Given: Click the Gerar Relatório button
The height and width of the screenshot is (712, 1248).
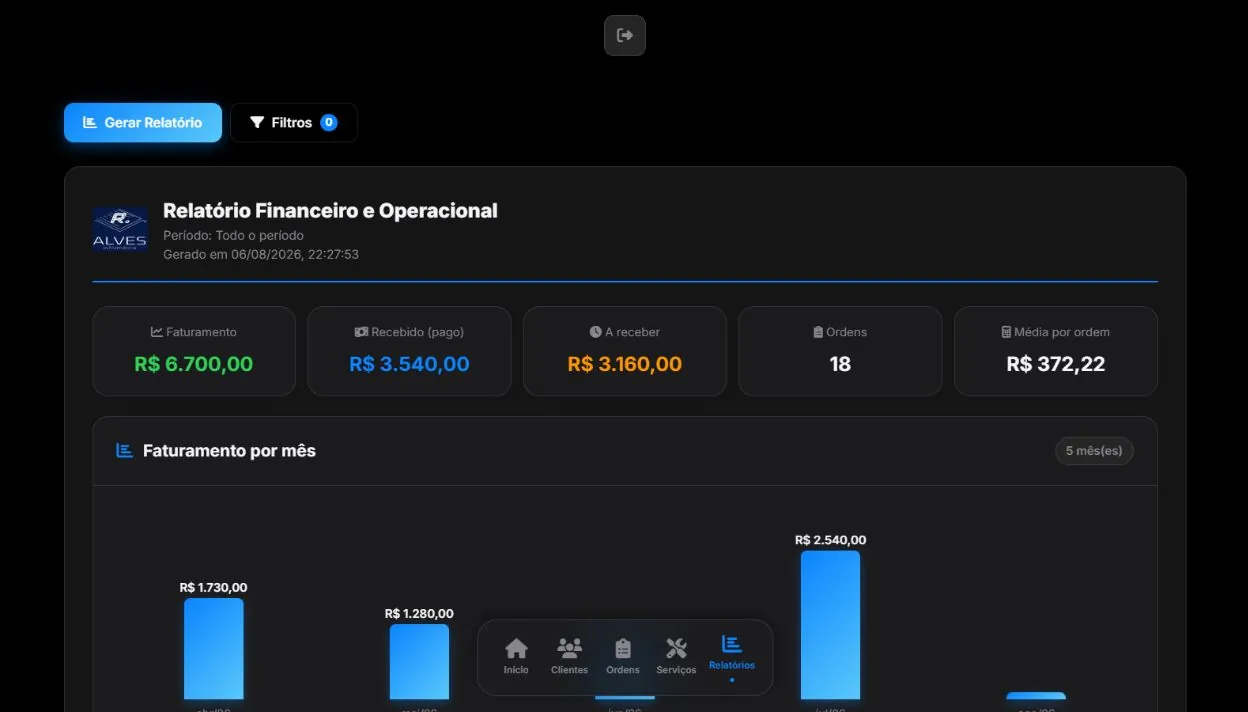Looking at the screenshot, I should pyautogui.click(x=143, y=123).
